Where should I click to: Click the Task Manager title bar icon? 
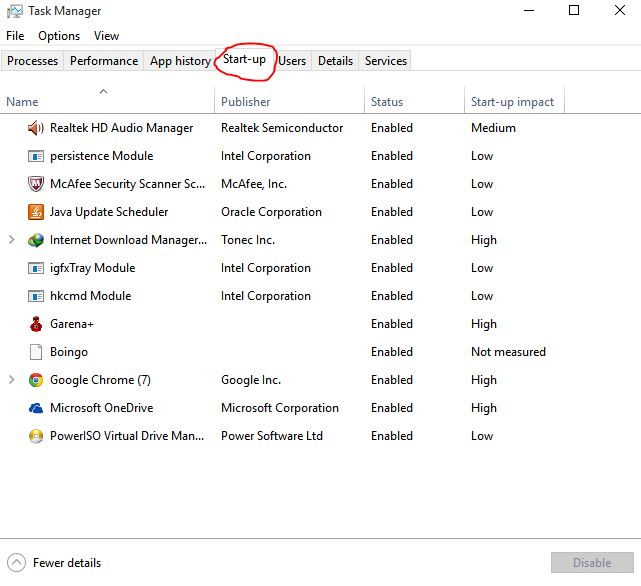pyautogui.click(x=15, y=11)
